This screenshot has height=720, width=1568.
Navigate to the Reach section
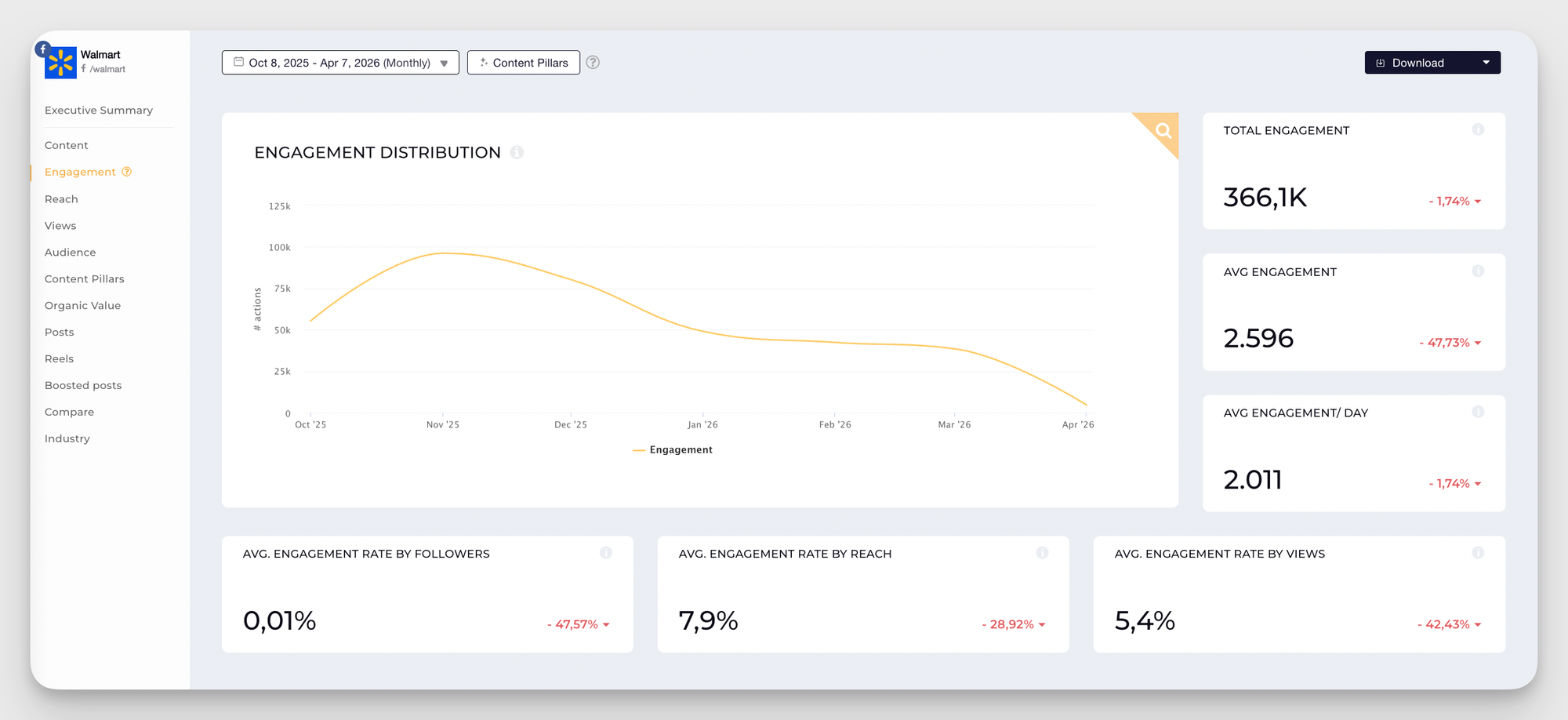click(61, 198)
